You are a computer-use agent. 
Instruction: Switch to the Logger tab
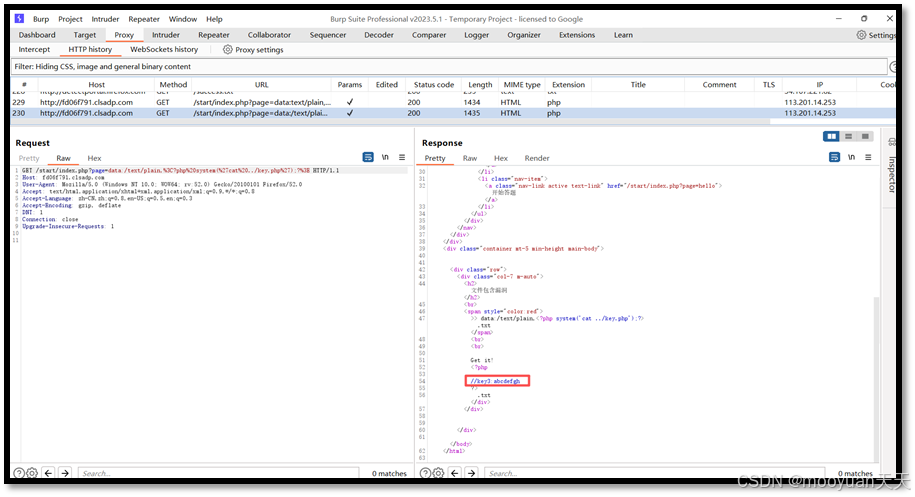(x=476, y=35)
